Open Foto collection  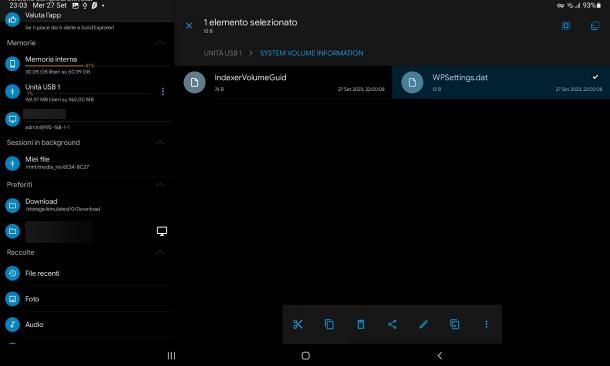tap(88, 299)
